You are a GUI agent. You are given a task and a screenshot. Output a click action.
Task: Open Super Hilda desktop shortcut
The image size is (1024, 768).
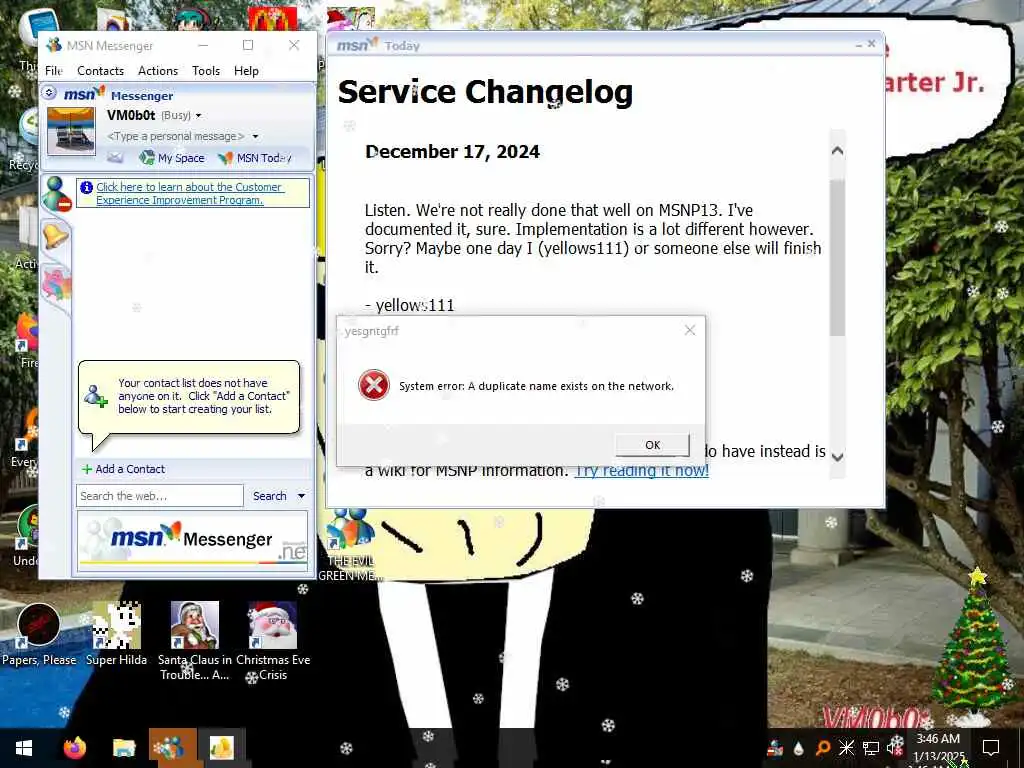(116, 635)
